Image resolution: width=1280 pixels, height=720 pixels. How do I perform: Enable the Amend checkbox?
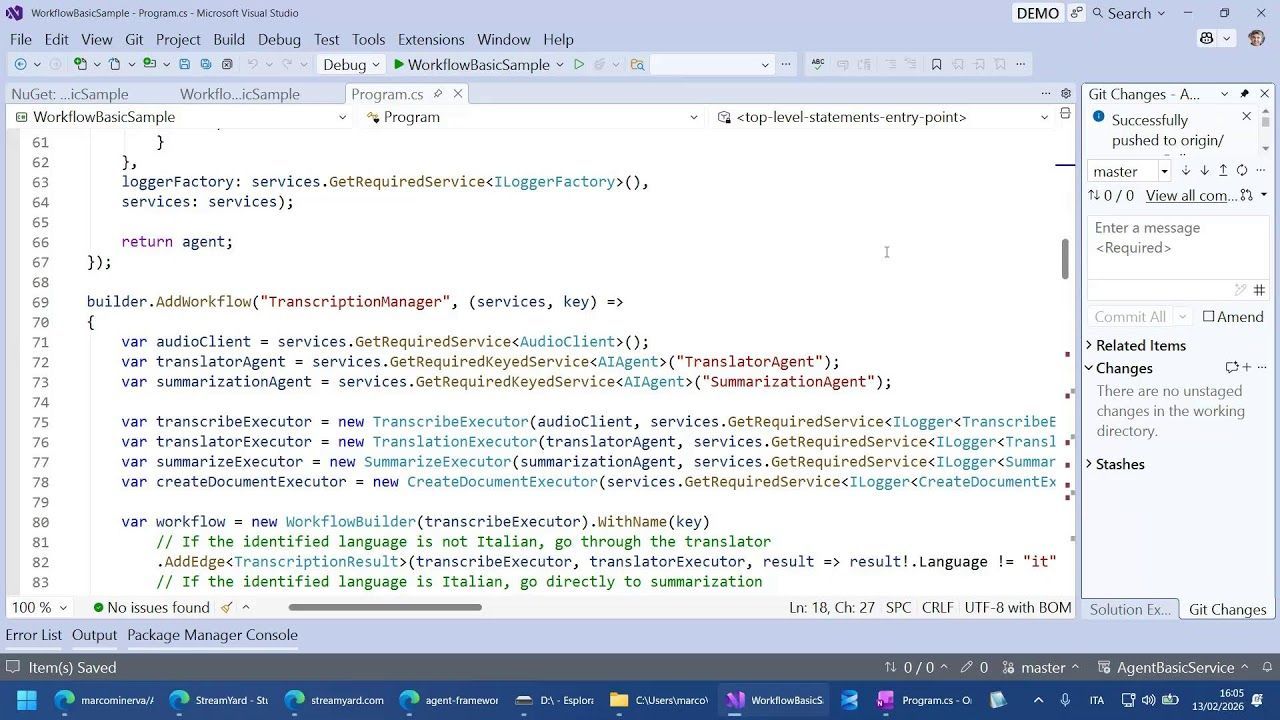pos(1209,317)
